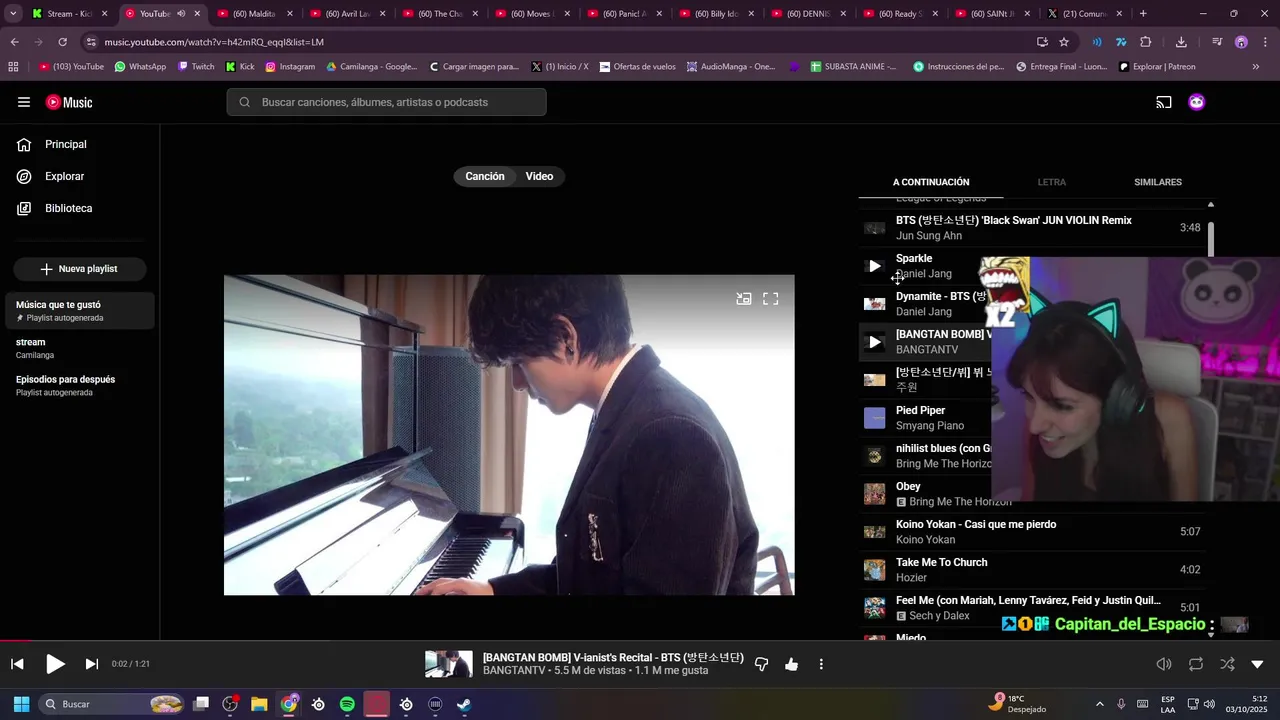Viewport: 1280px width, 720px height.
Task: Select the Black Swan JUN VIOLIN Remix row
Action: (1033, 228)
